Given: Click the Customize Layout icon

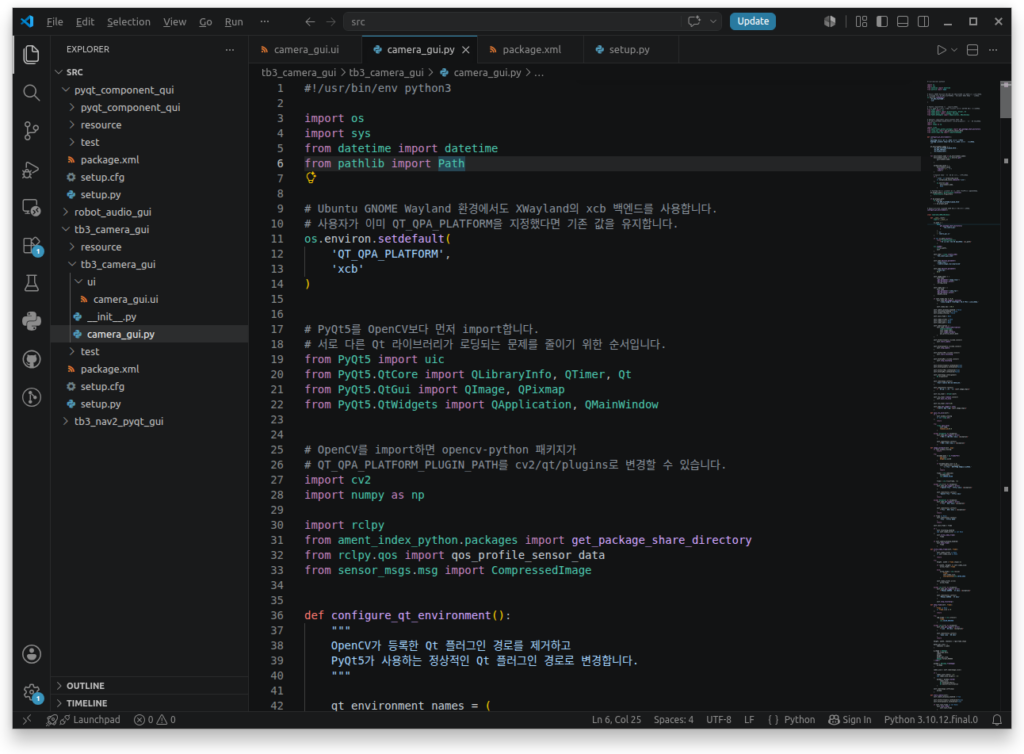Looking at the screenshot, I should pos(861,22).
